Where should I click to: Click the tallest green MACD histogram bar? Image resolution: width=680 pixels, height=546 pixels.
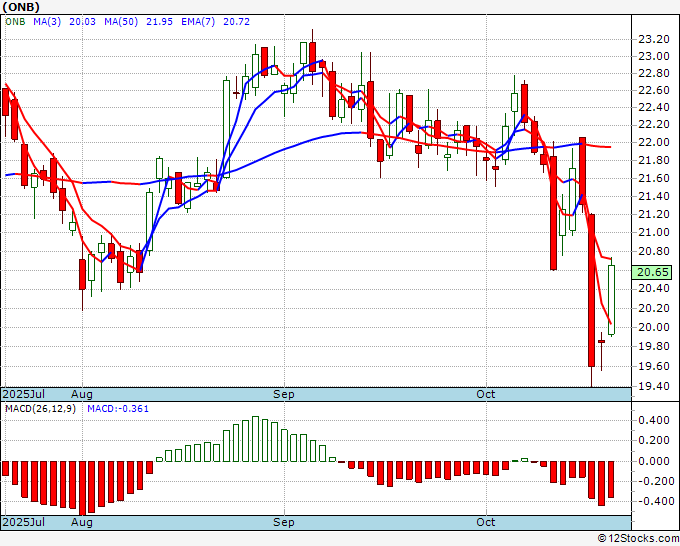255,439
